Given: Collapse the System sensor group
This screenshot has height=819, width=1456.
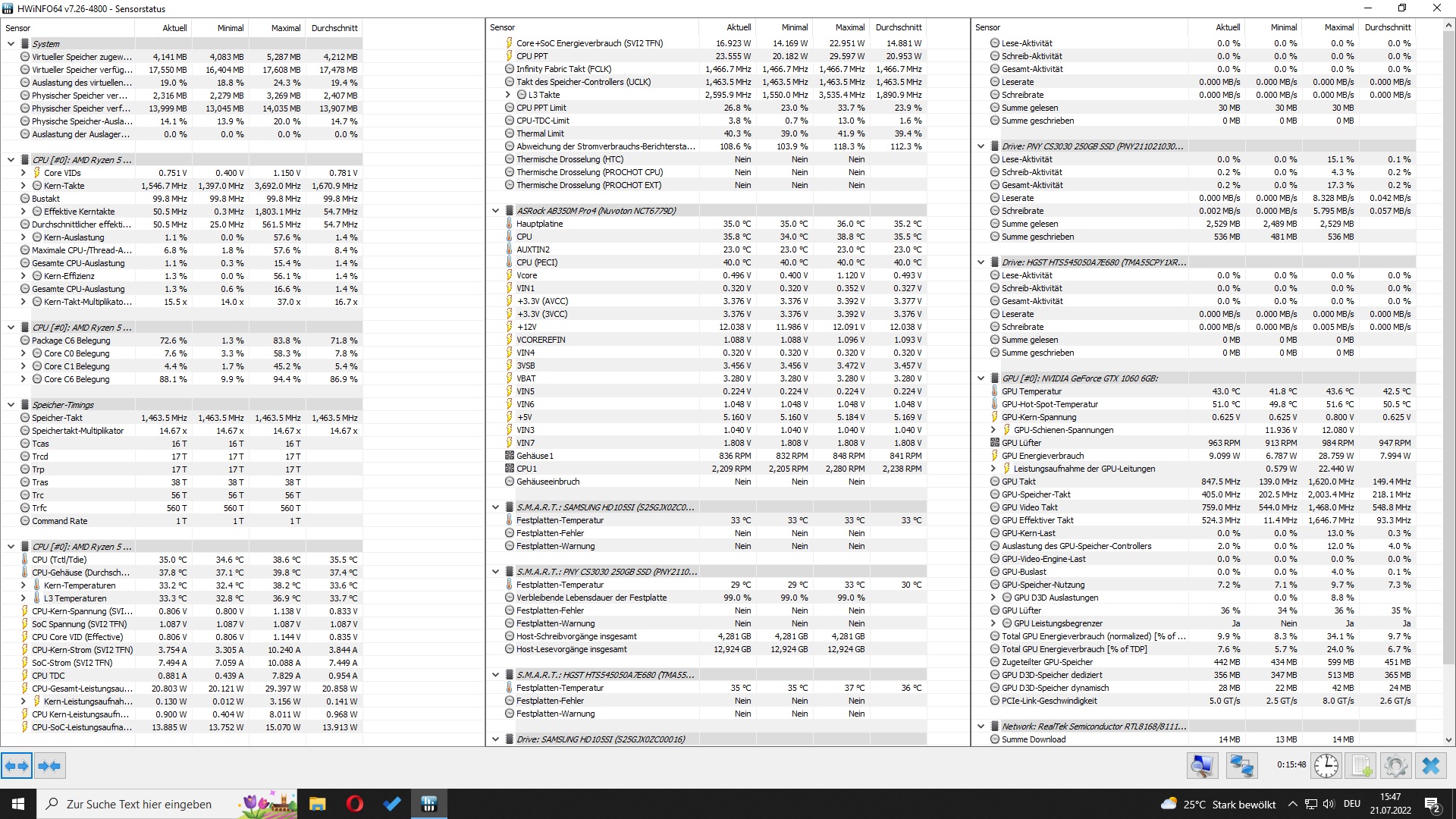Looking at the screenshot, I should click(11, 44).
